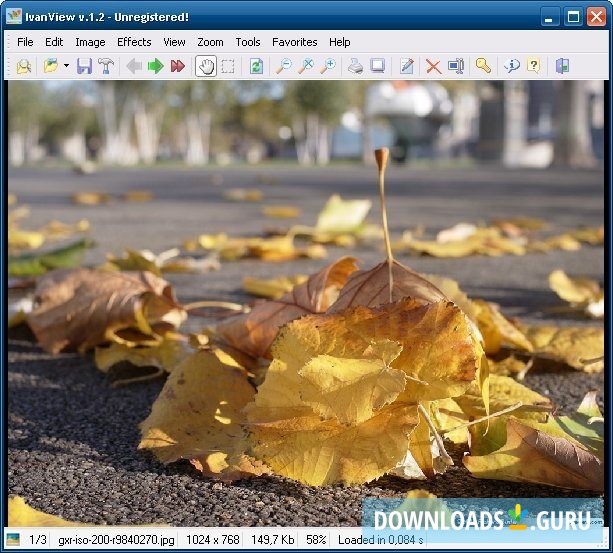Open the Zoom menu
Image resolution: width=613 pixels, height=553 pixels.
210,42
